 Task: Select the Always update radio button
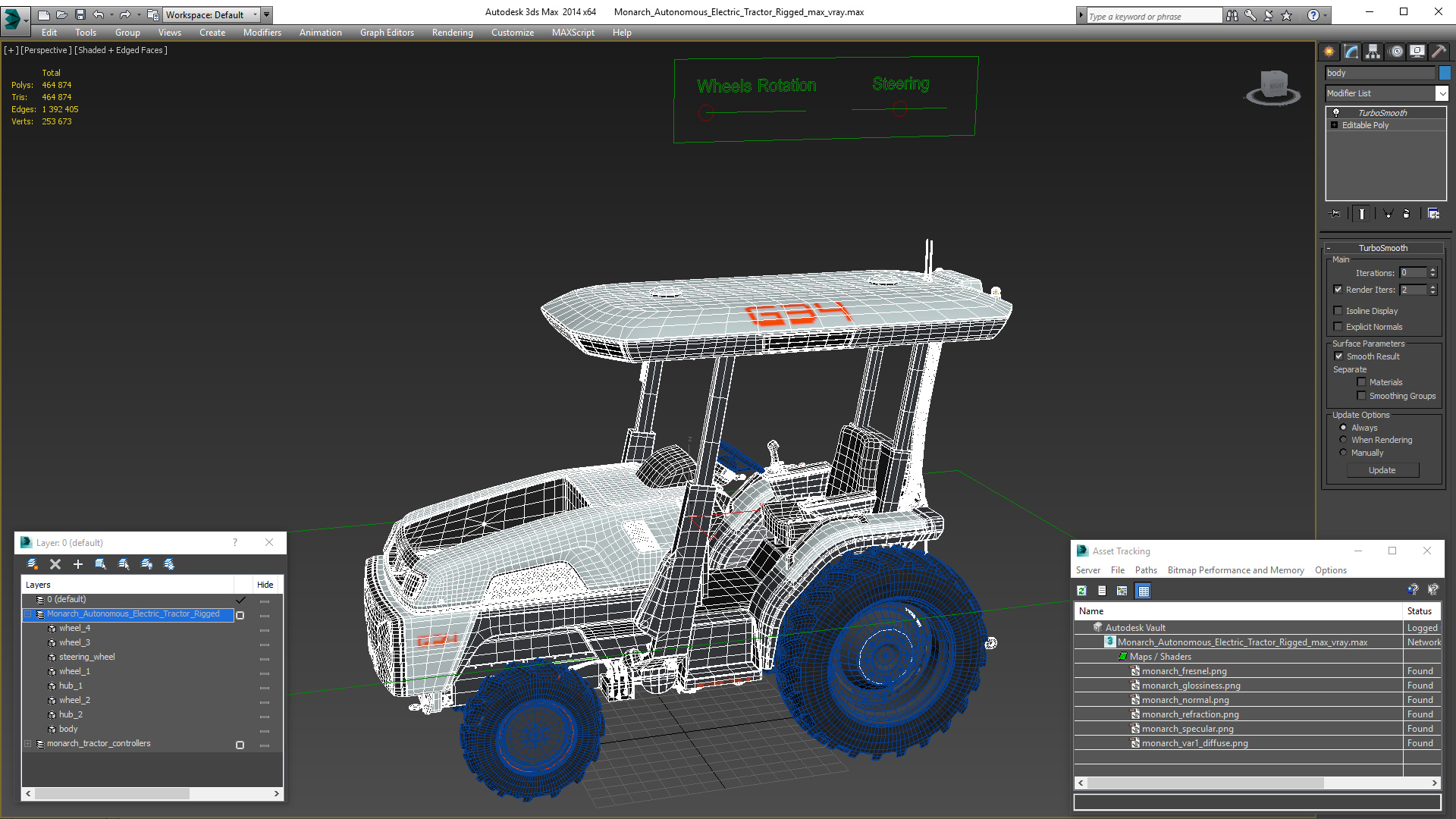pyautogui.click(x=1343, y=428)
